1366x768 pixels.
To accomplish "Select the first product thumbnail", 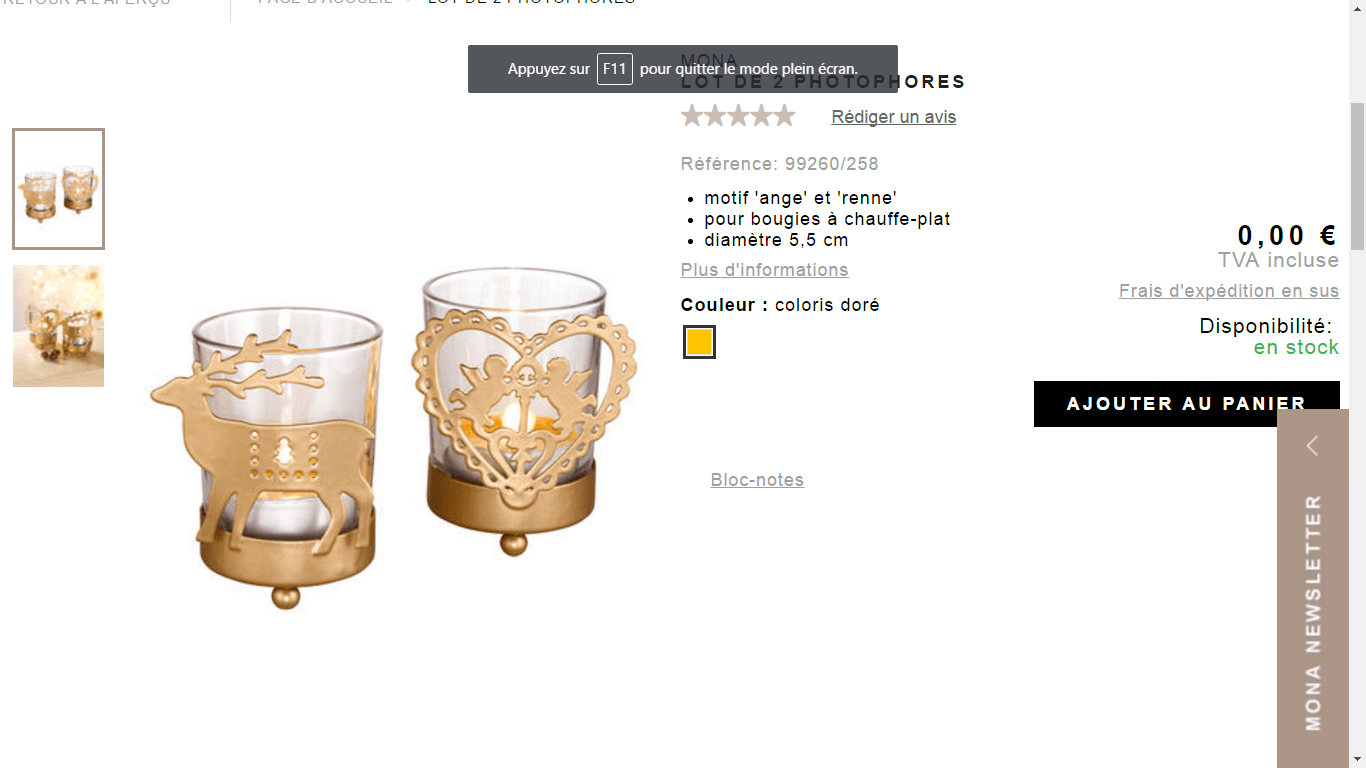I will (x=58, y=189).
